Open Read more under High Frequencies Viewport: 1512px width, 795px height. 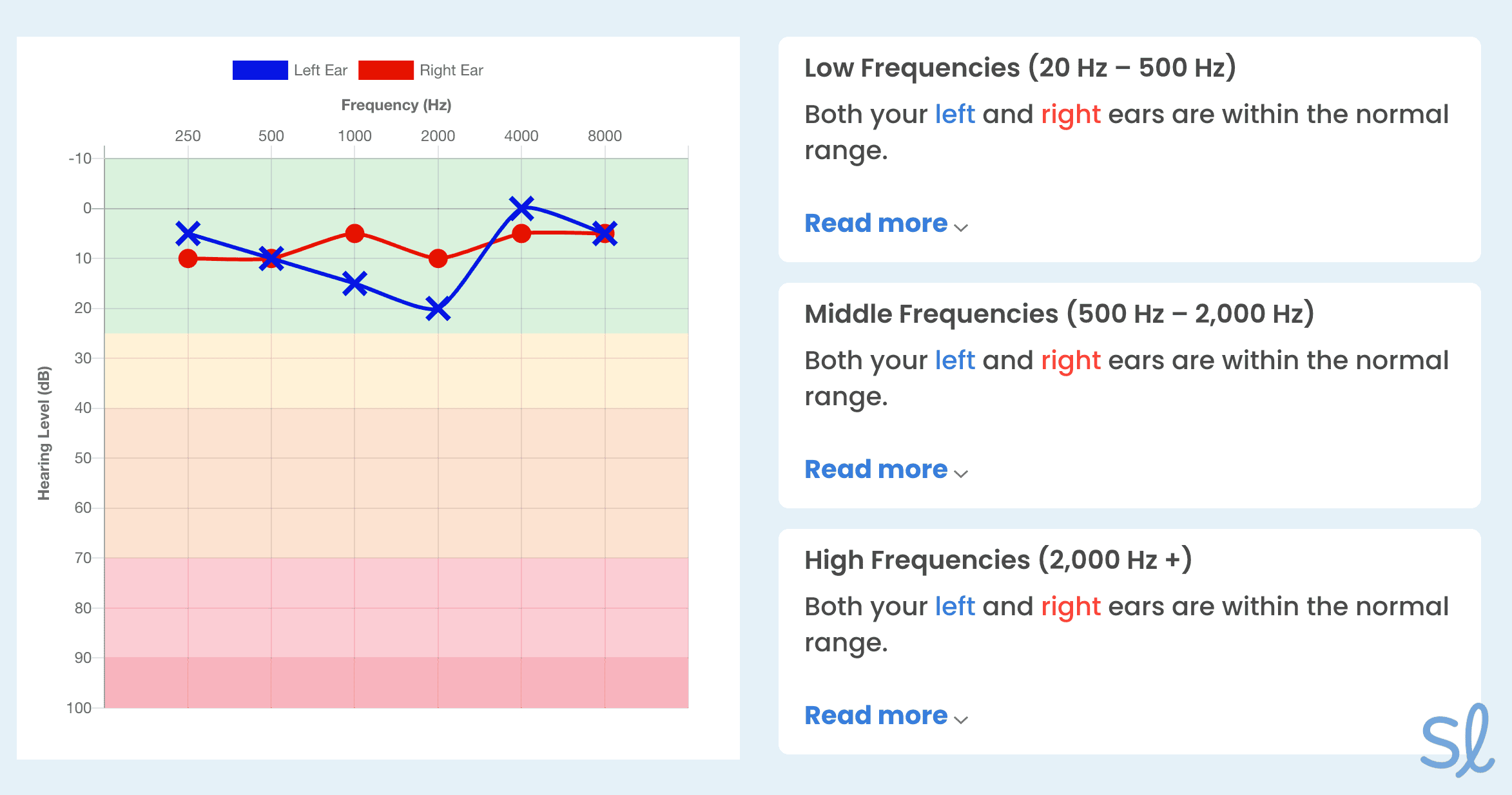click(x=876, y=716)
